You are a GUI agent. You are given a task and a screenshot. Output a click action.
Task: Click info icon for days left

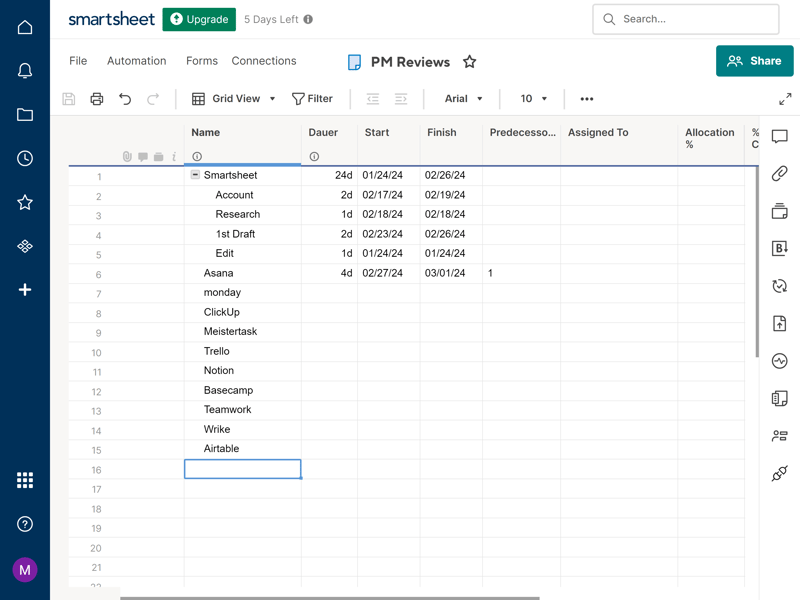coord(308,19)
